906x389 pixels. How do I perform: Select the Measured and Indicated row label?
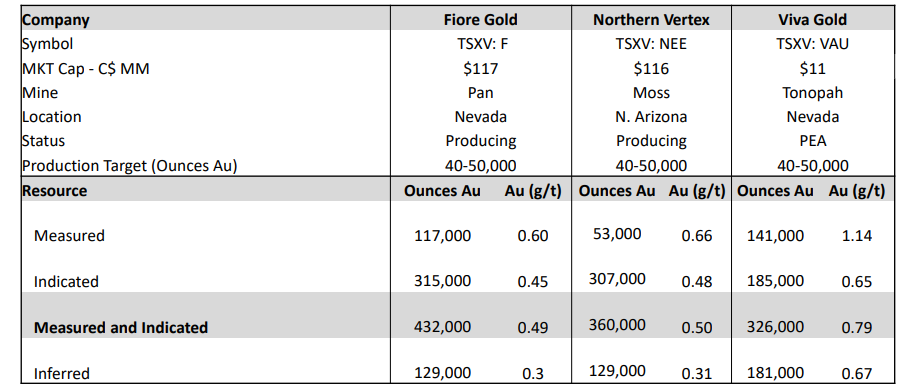point(121,328)
